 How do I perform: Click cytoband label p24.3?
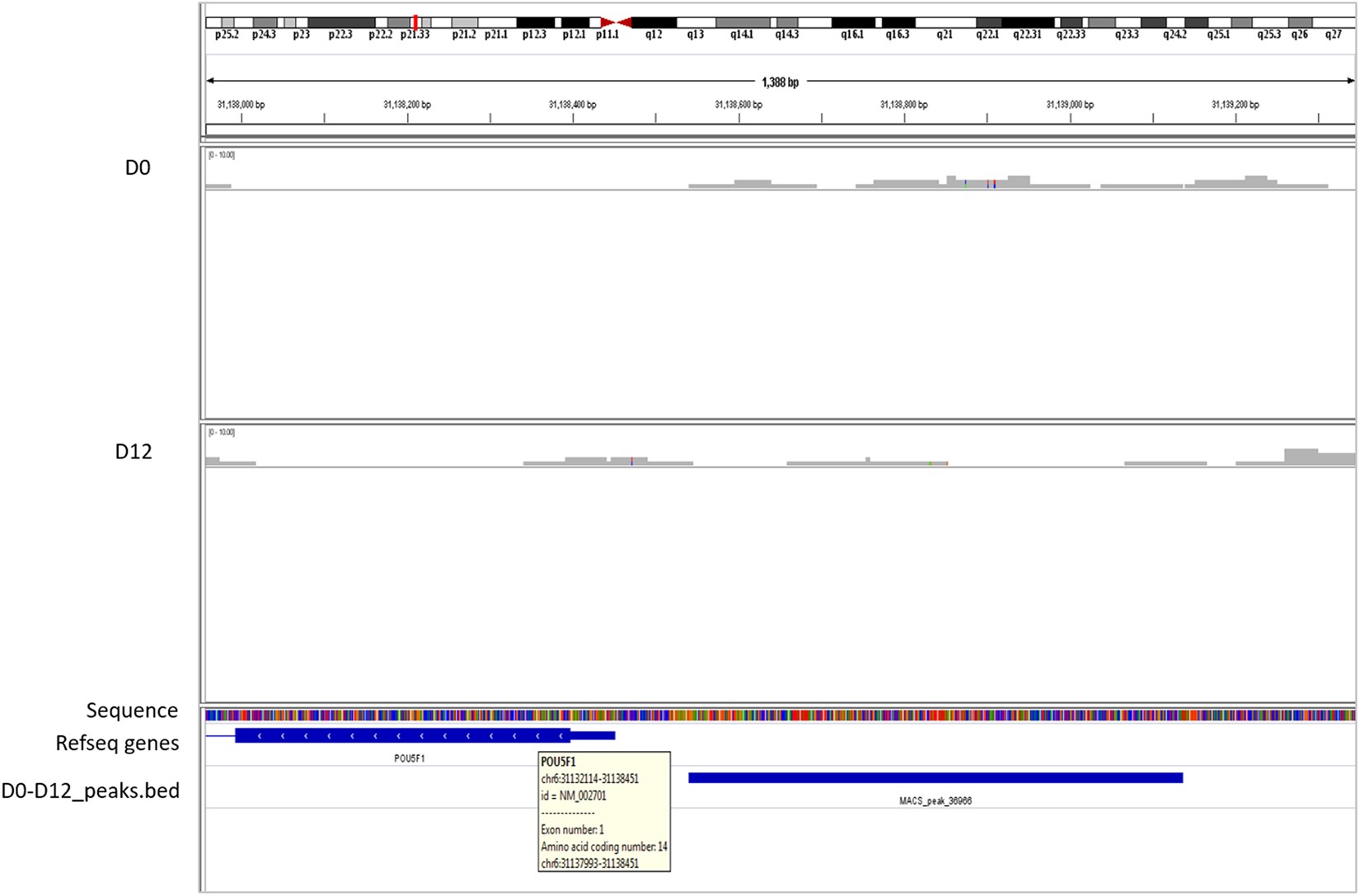[x=264, y=35]
